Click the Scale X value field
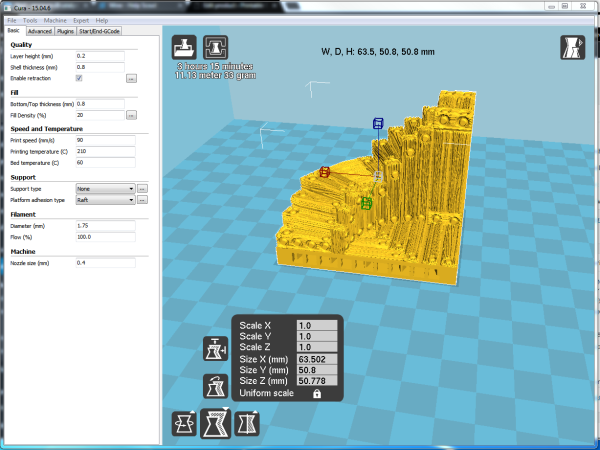Image resolution: width=600 pixels, height=450 pixels. click(x=318, y=325)
